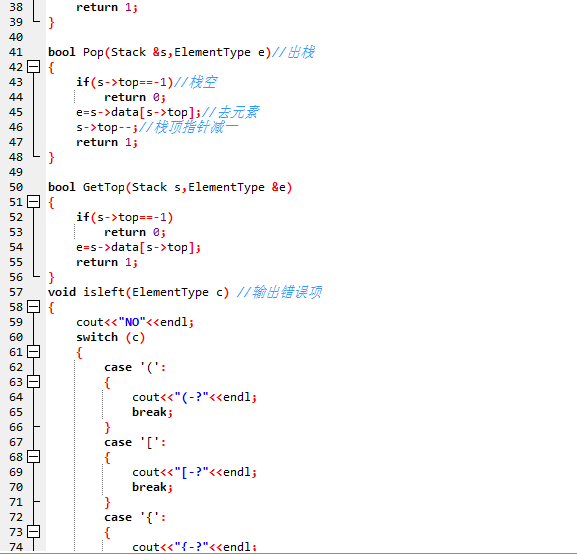577x555 pixels.
Task: Click line number 41 in the gutter
Action: (16, 52)
